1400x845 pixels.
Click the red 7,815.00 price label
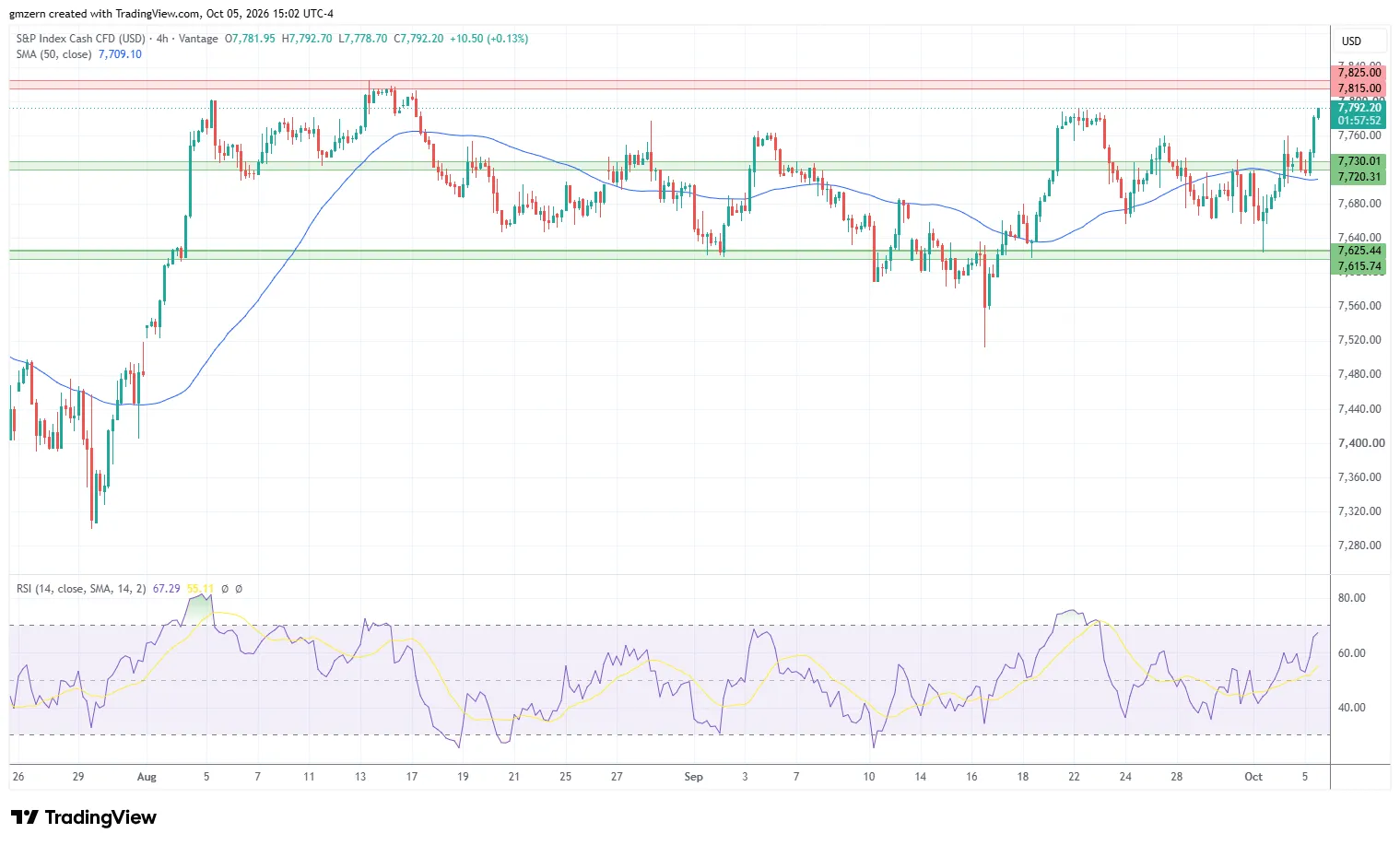coord(1359,88)
